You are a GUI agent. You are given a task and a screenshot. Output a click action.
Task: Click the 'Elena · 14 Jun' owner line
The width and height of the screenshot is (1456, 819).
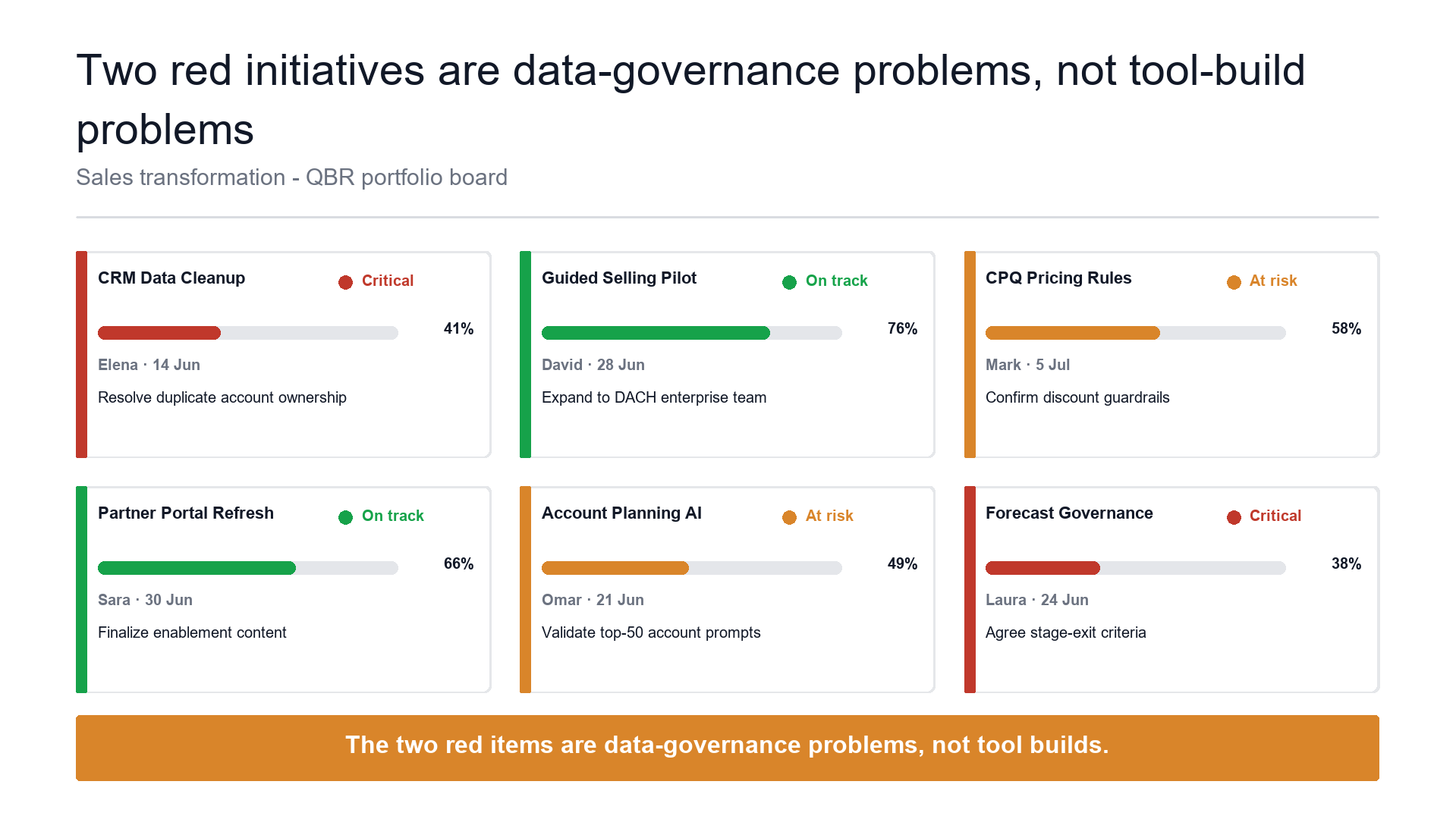click(x=149, y=365)
